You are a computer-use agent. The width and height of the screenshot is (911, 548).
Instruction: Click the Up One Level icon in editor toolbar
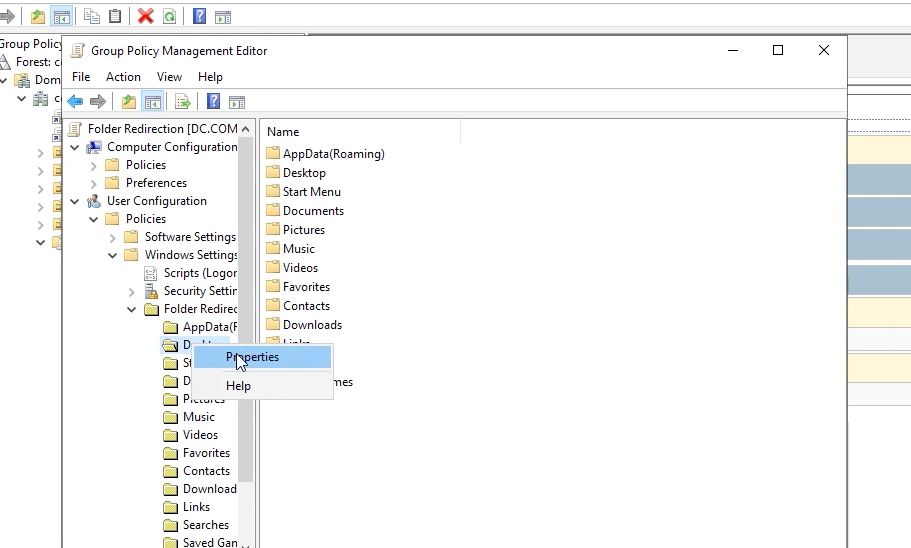[x=128, y=101]
